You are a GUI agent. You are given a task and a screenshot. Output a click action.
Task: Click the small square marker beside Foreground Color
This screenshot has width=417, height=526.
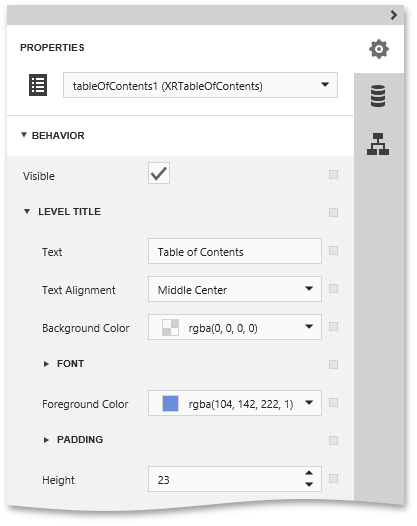(x=333, y=403)
